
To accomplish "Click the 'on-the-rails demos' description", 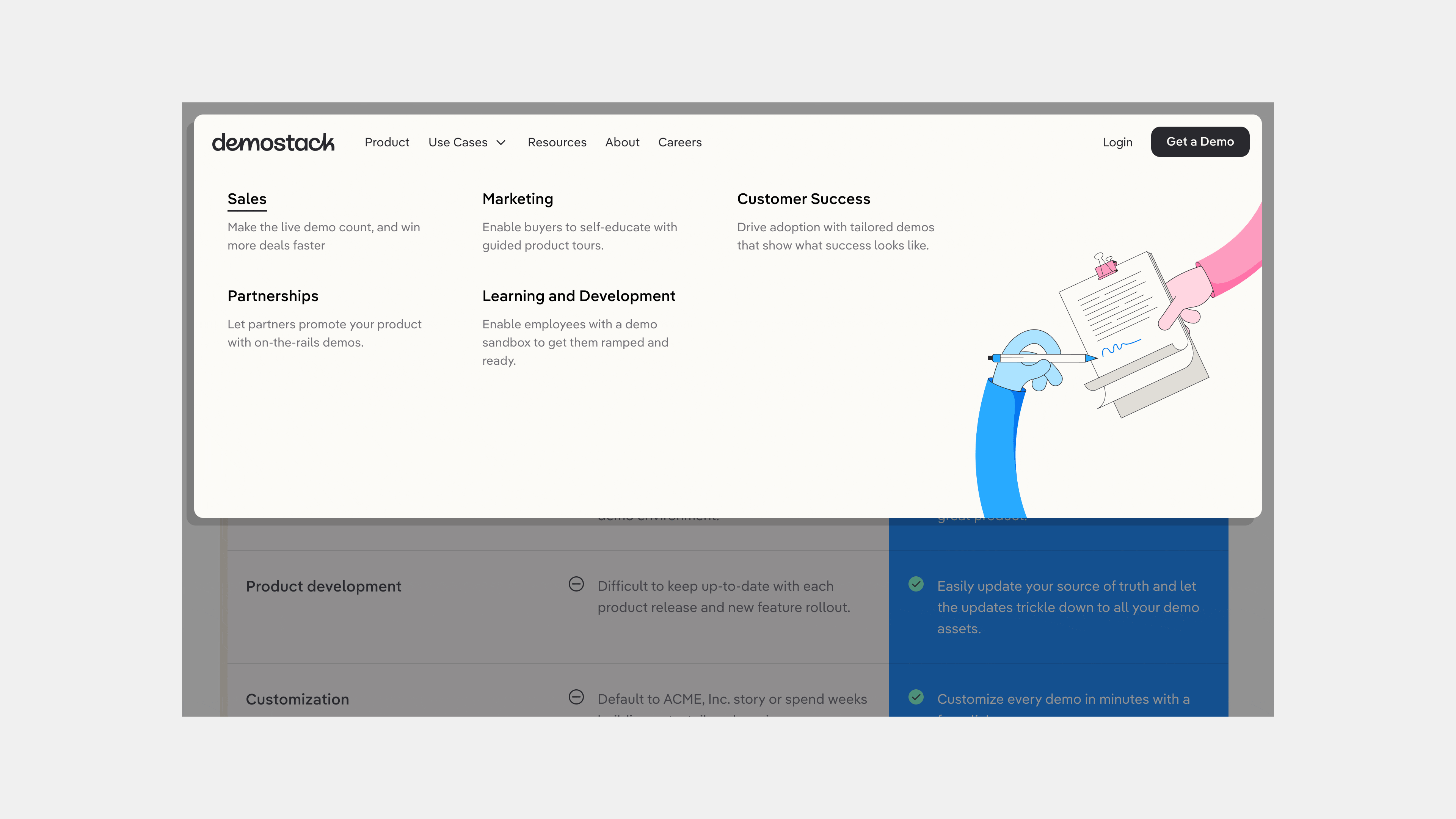I will coord(325,334).
